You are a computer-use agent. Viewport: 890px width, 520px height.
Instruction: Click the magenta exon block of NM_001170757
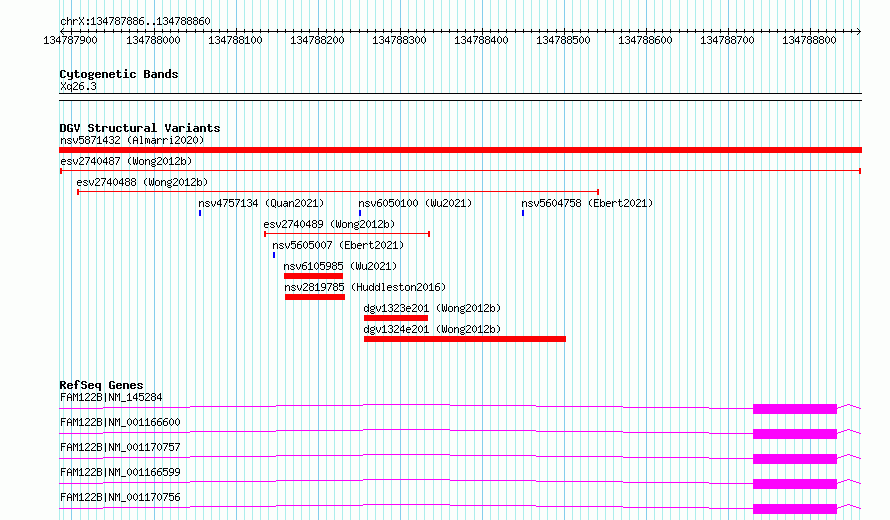(795, 459)
